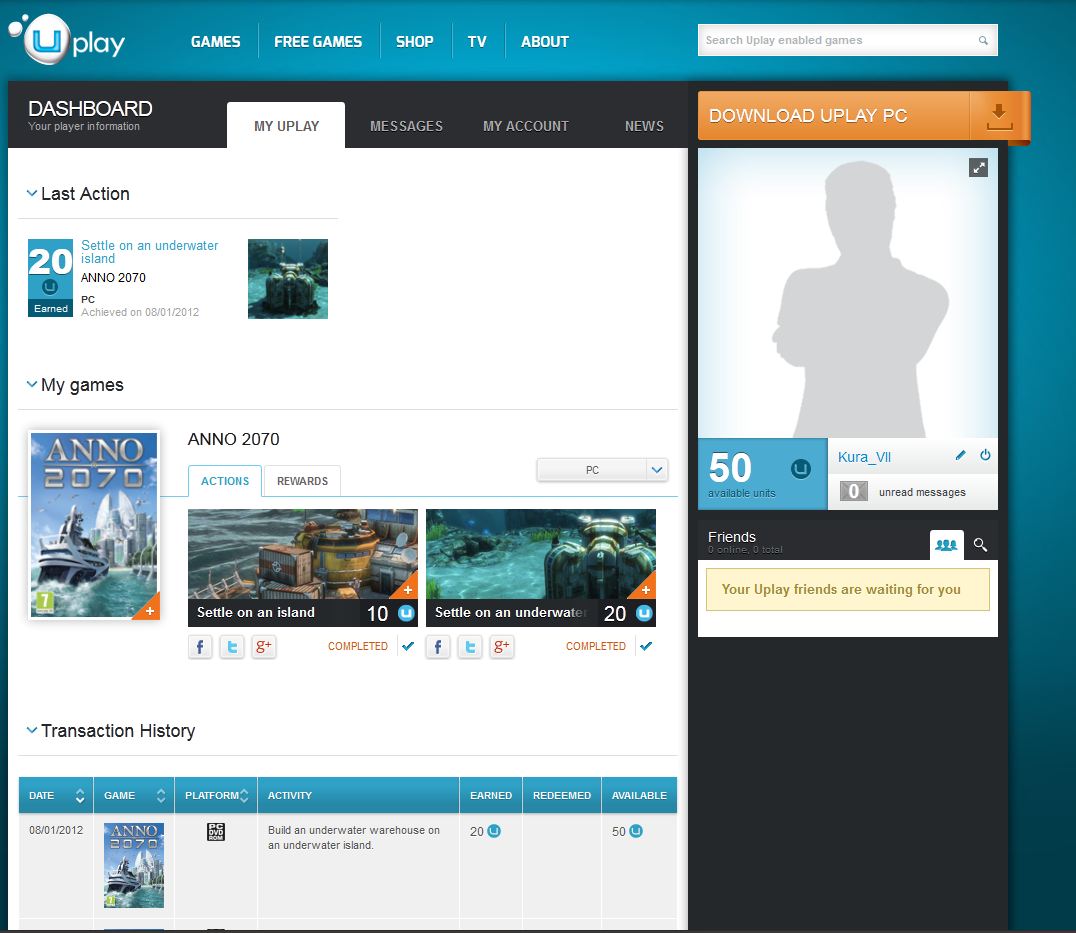Log out using the power icon next to Kura_VII
Image resolution: width=1076 pixels, height=933 pixels.
[x=986, y=456]
